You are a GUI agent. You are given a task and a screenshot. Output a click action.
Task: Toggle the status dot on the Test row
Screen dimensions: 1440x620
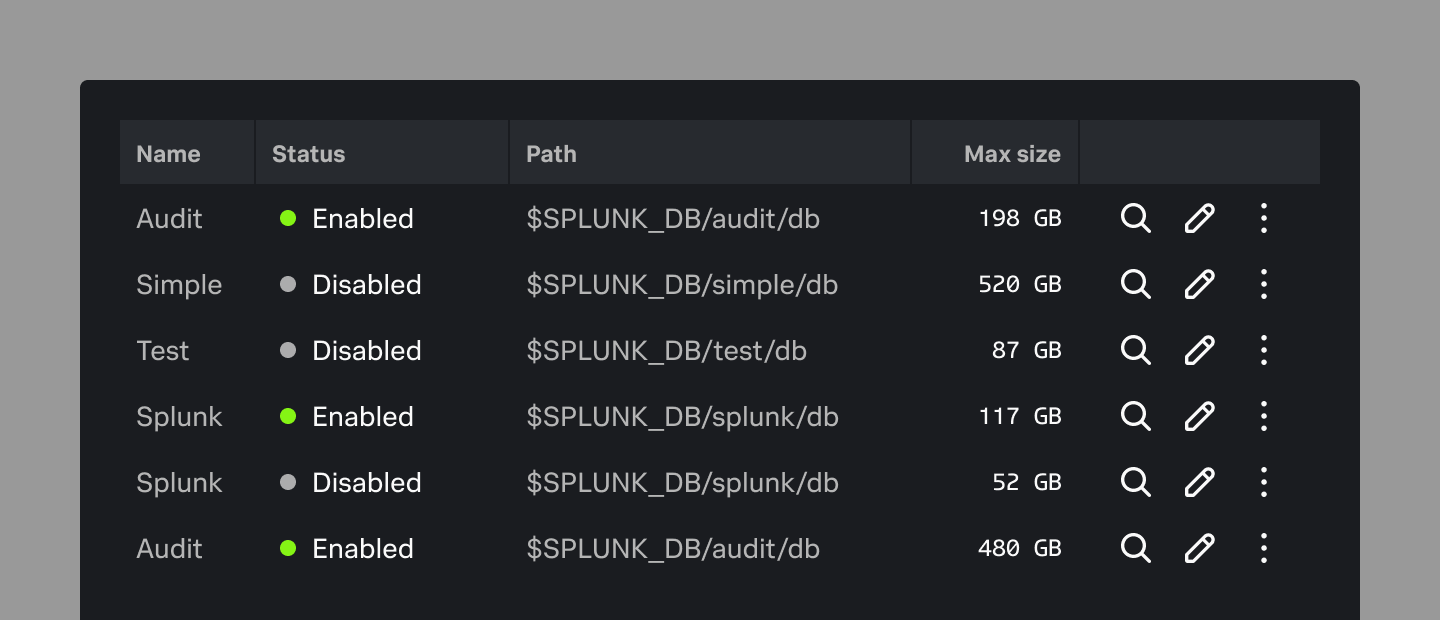(290, 350)
